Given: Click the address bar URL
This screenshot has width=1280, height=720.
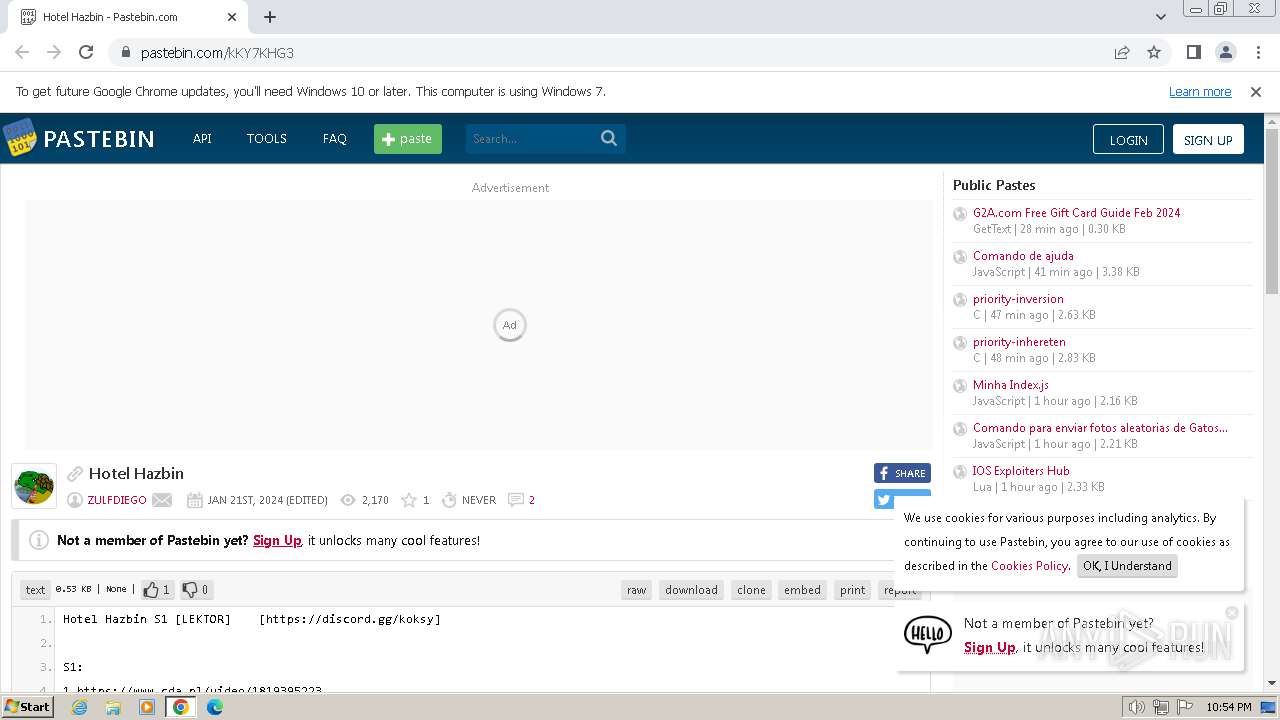Looking at the screenshot, I should pyautogui.click(x=217, y=53).
